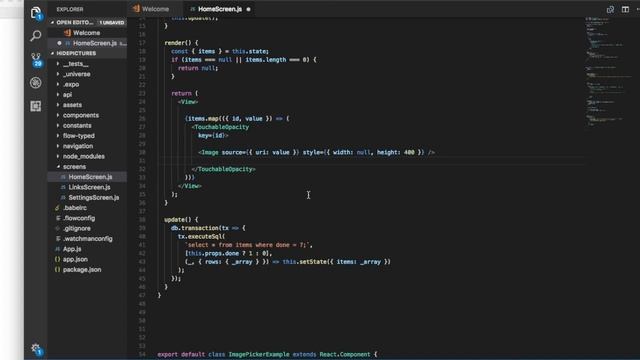Expand the components folder
The image size is (640, 360).
click(88, 115)
